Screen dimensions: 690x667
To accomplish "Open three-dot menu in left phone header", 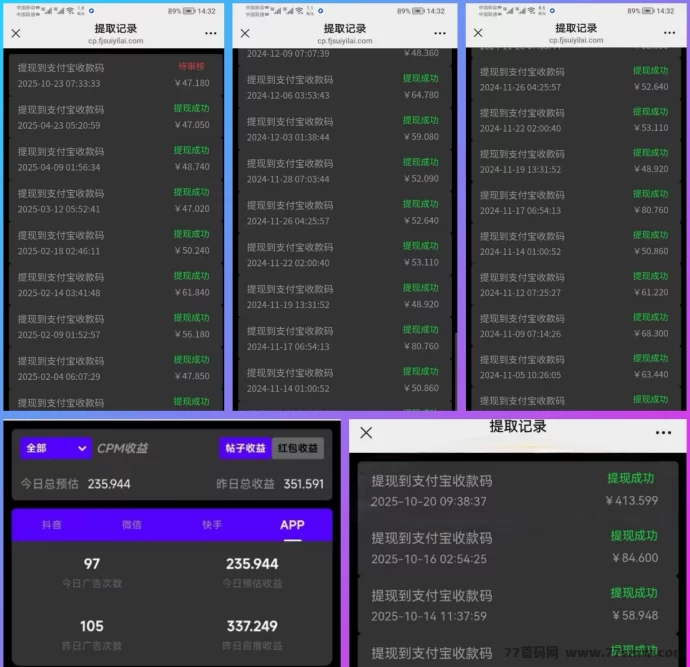I will coord(211,33).
